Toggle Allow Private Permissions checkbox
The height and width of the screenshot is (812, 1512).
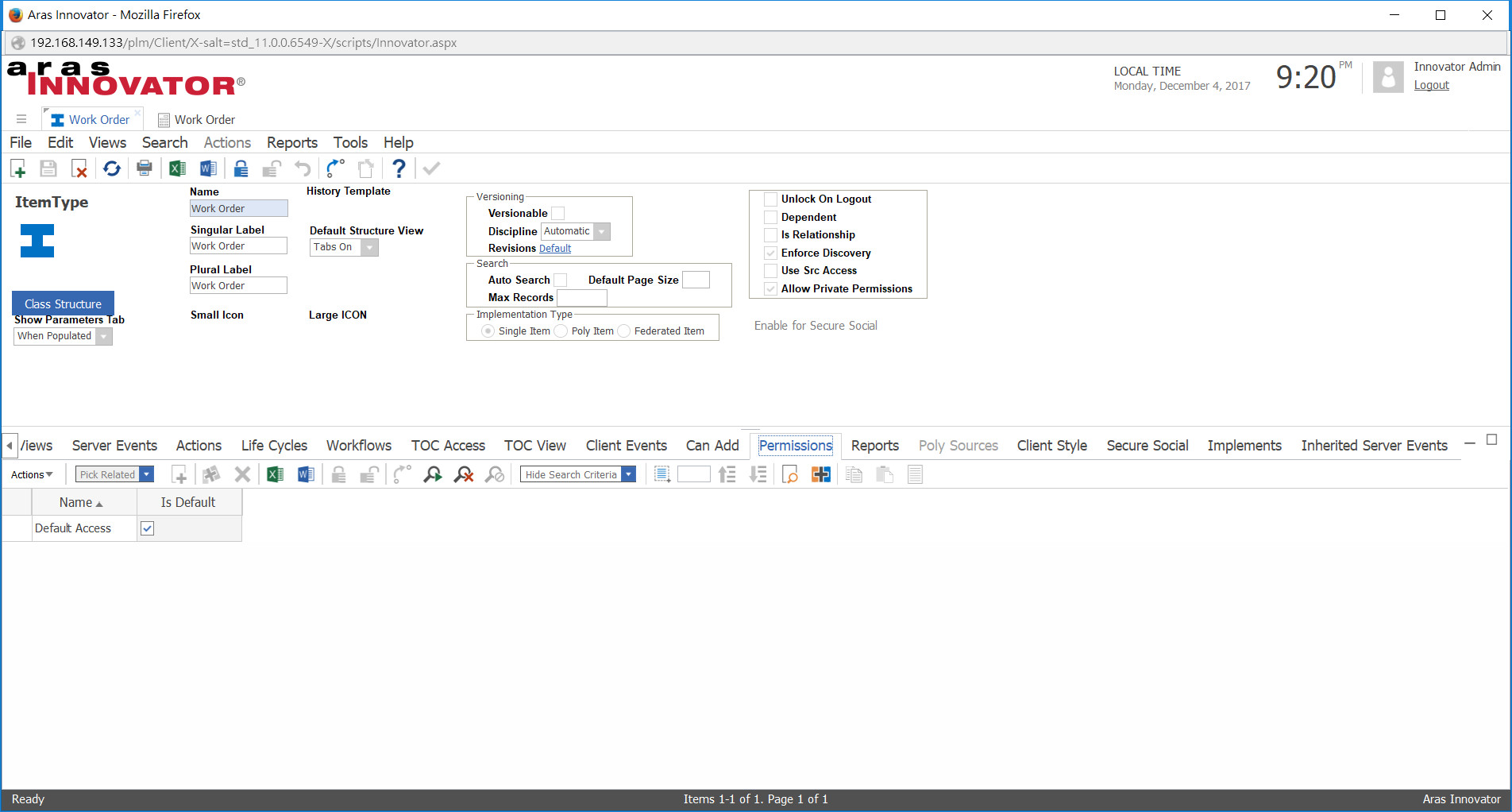770,288
